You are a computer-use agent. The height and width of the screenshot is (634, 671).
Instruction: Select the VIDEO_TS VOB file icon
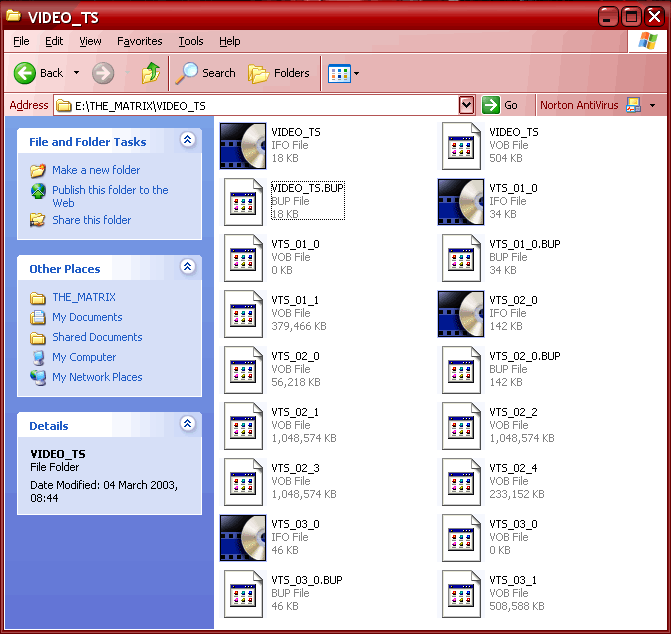click(461, 146)
